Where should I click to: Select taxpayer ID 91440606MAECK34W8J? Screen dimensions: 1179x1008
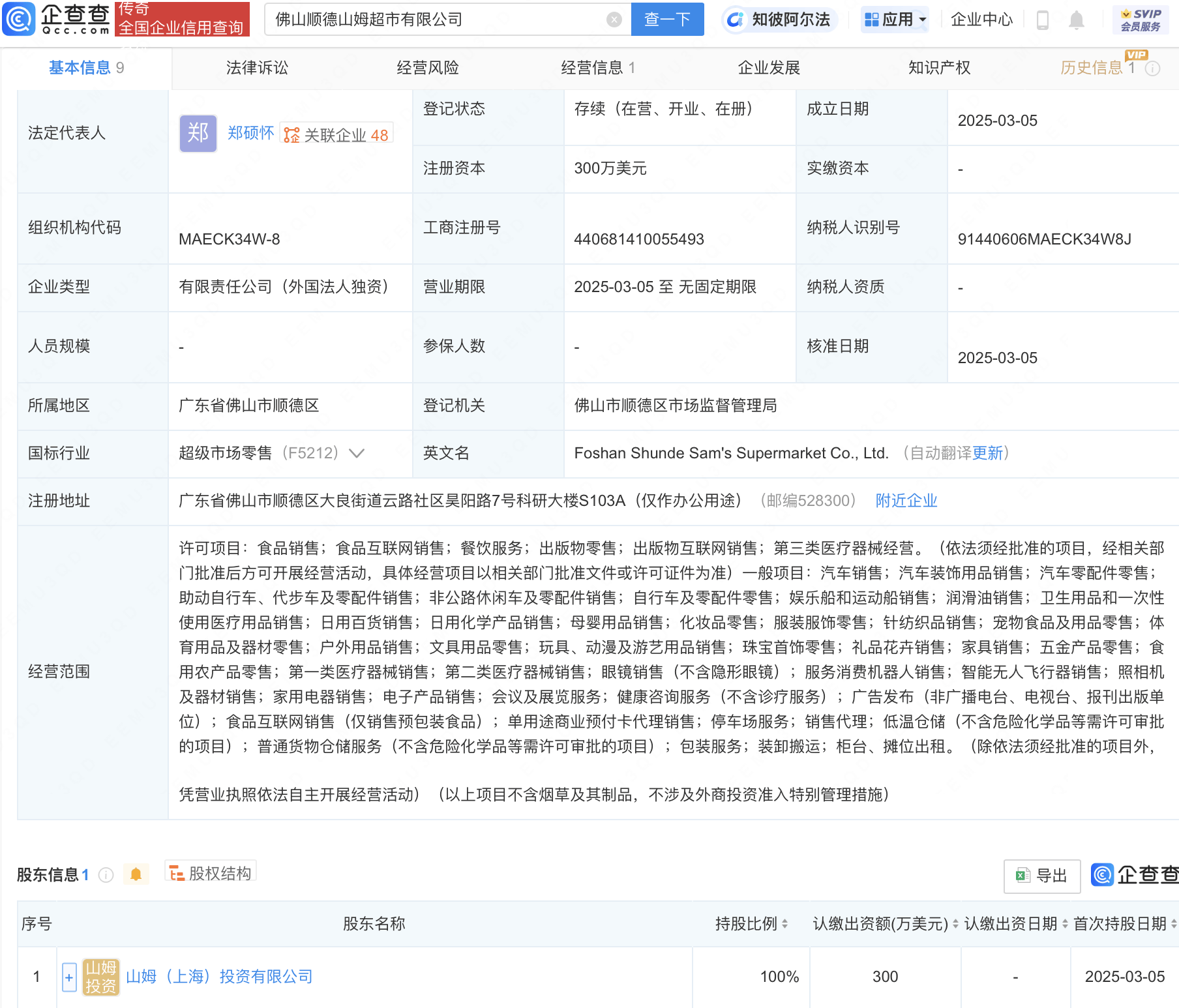(x=1045, y=239)
